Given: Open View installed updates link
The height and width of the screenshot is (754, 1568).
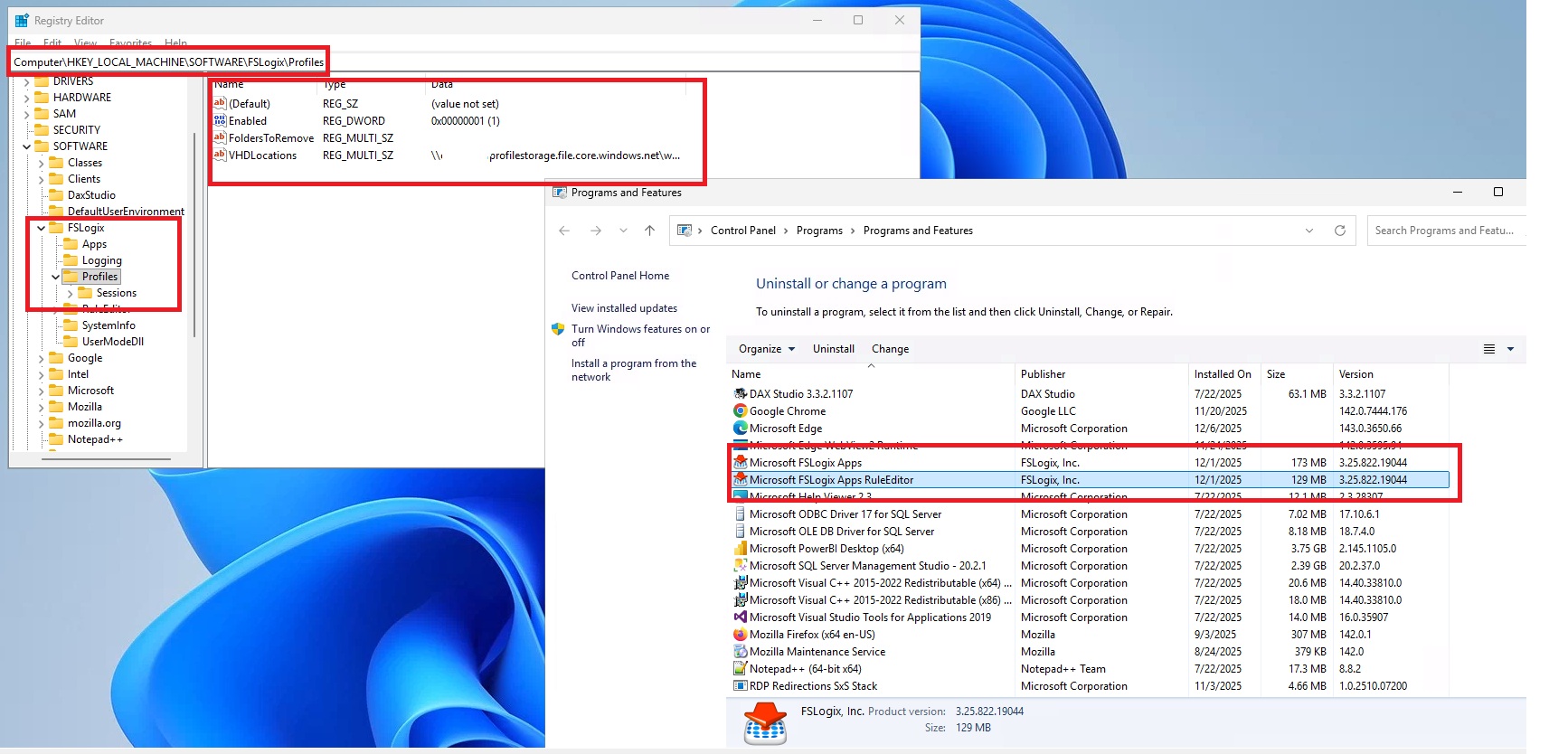Looking at the screenshot, I should 624,308.
